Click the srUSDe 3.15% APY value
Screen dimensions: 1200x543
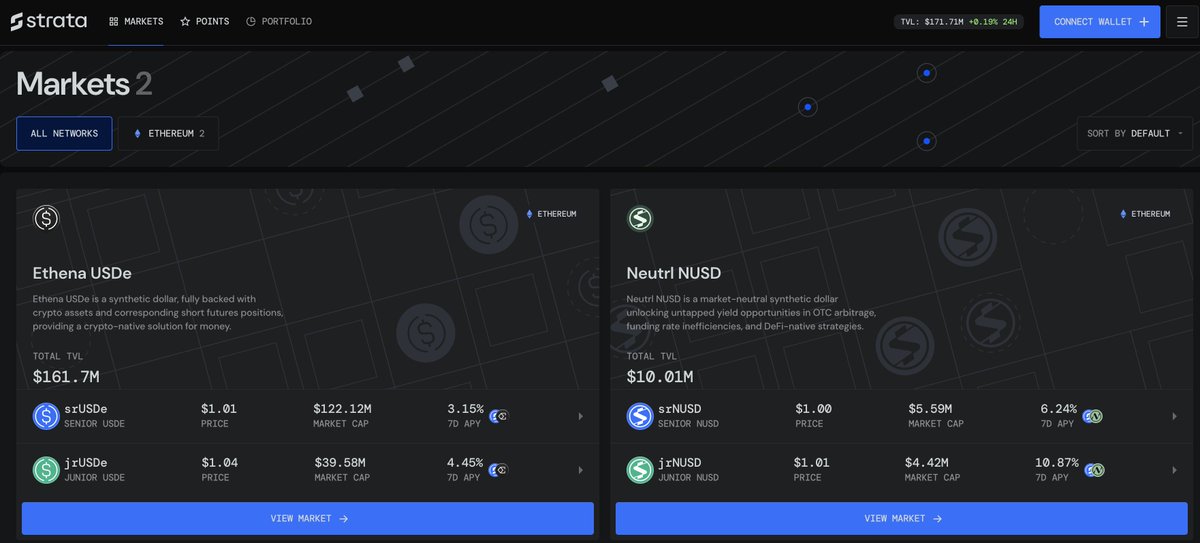[x=465, y=409]
